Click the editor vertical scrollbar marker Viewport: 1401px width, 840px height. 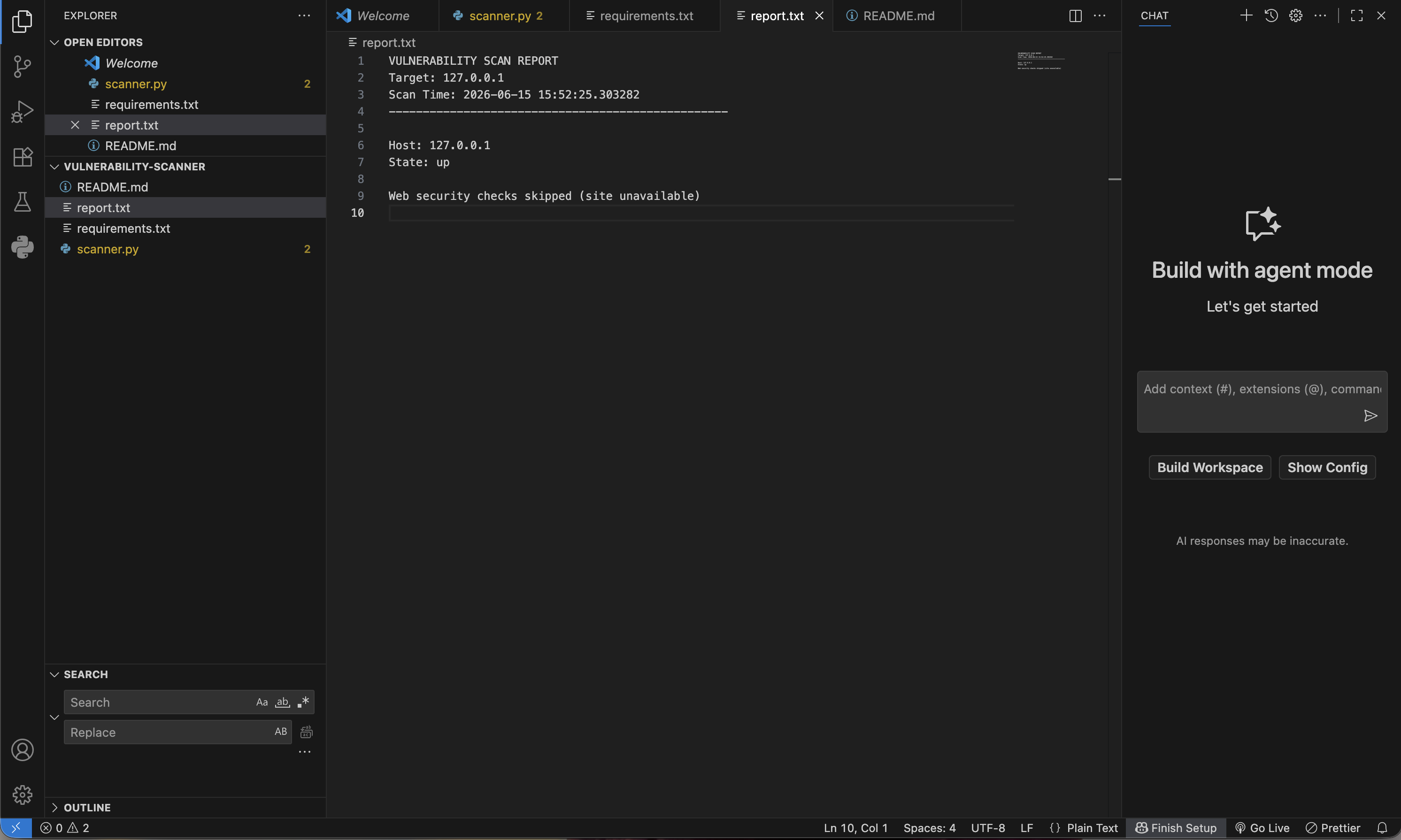pos(1115,179)
